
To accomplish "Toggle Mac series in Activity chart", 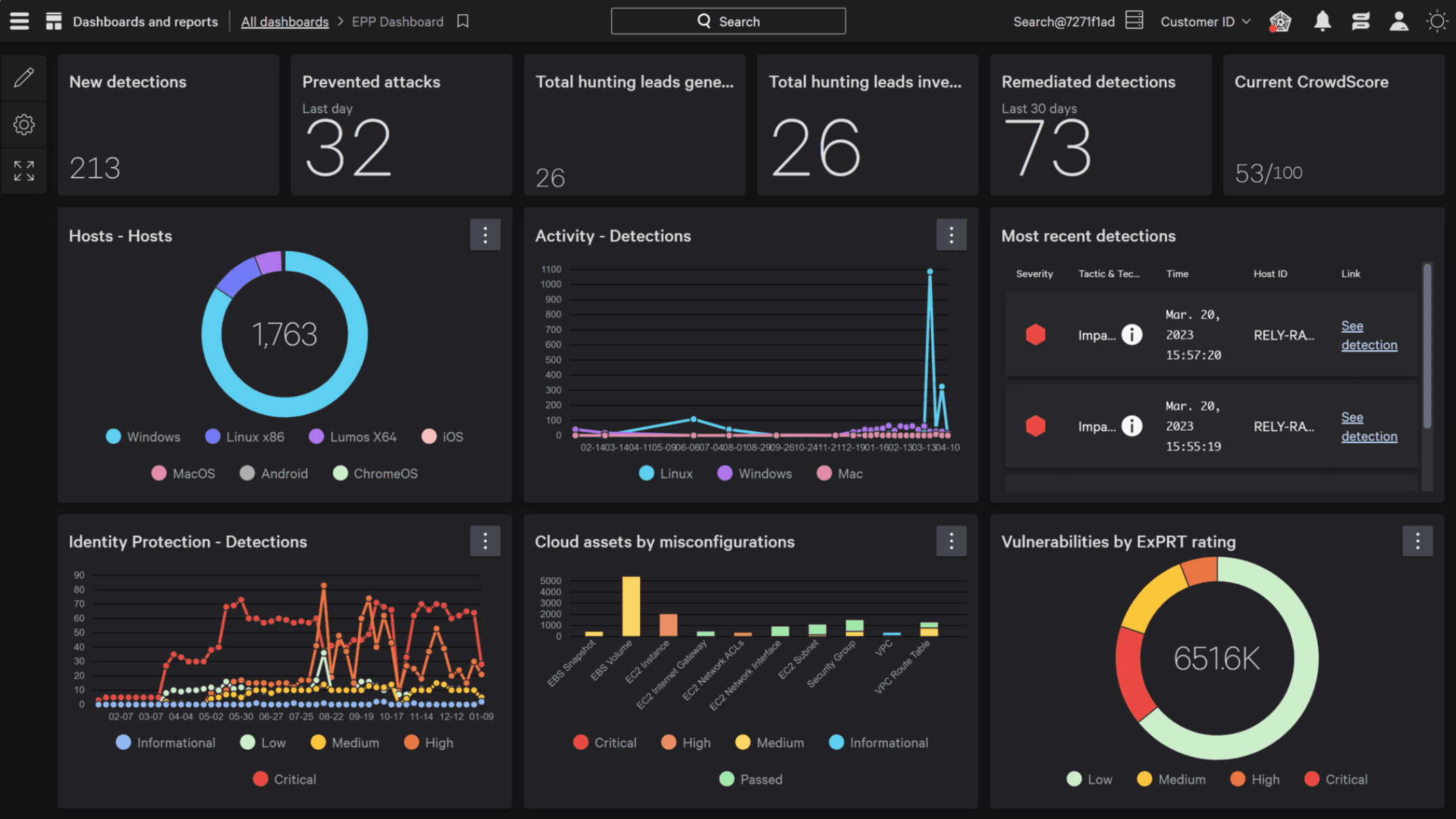I will (840, 474).
